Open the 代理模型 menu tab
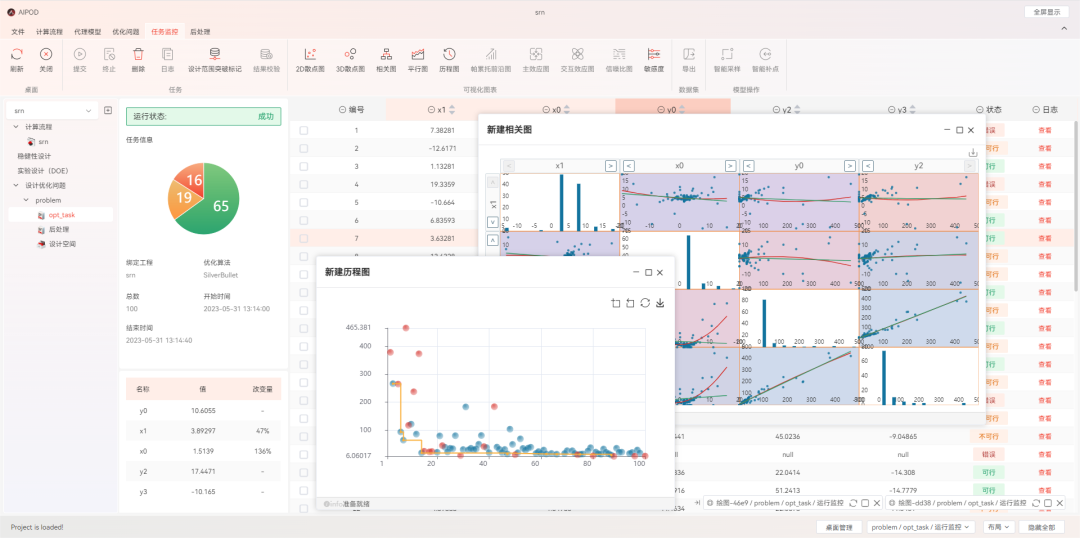 coord(89,31)
